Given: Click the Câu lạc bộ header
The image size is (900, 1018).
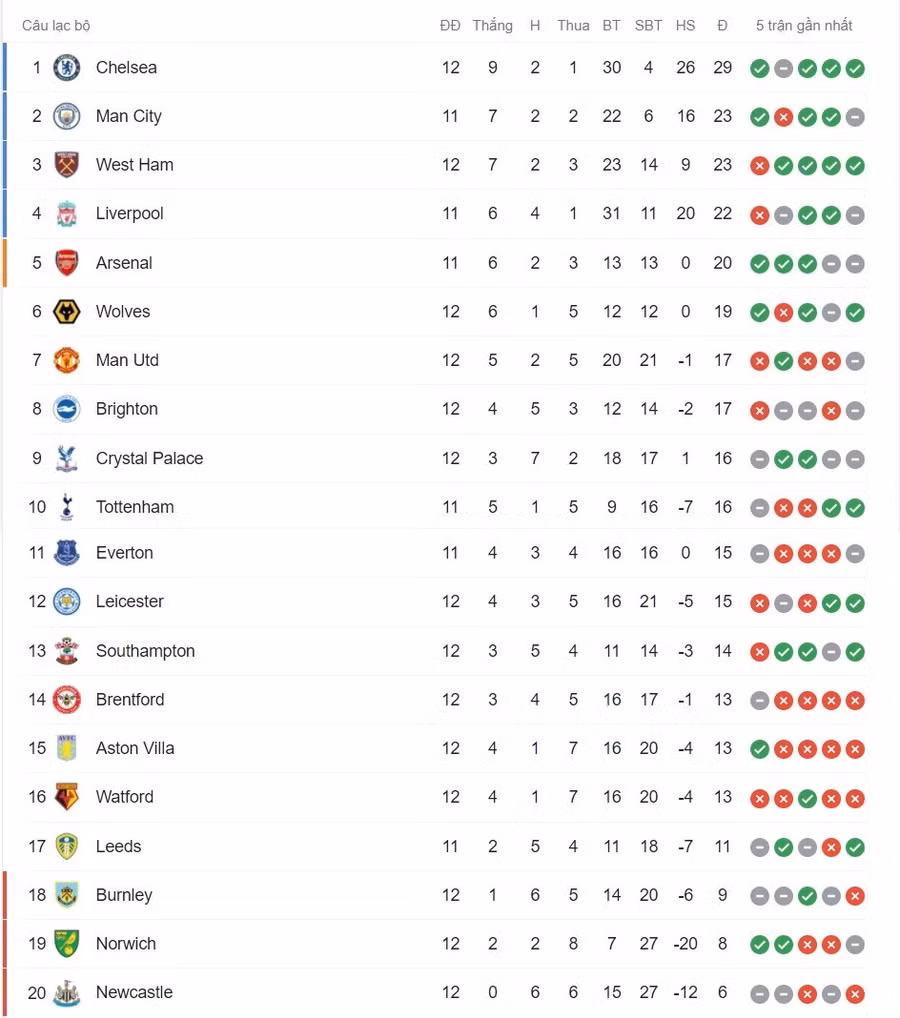Looking at the screenshot, I should (x=56, y=25).
